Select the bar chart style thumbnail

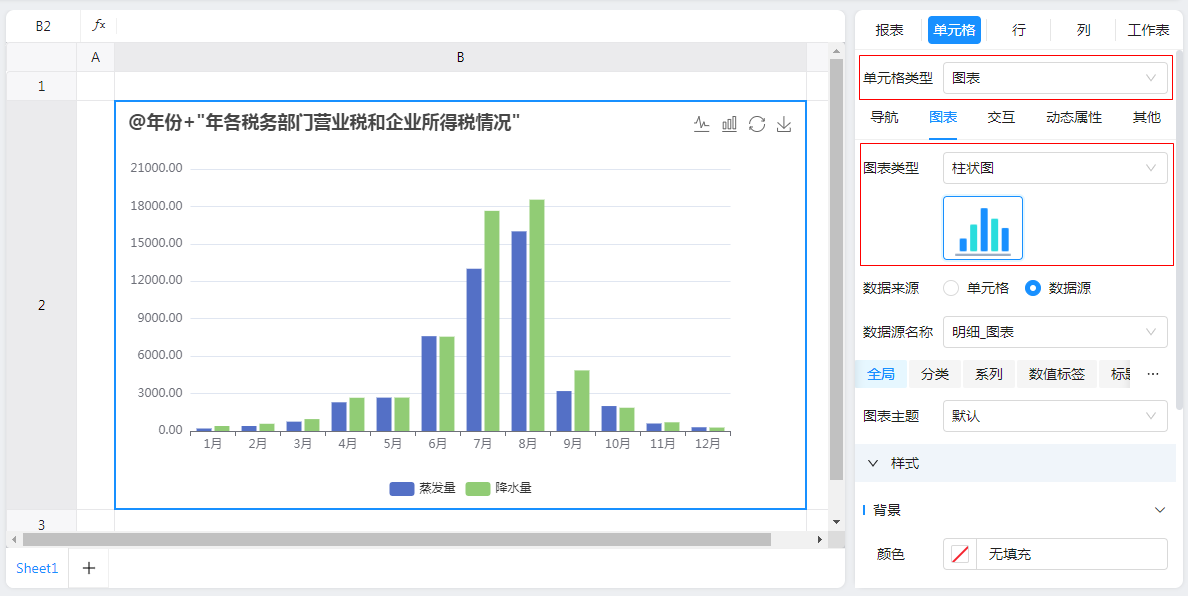click(982, 228)
